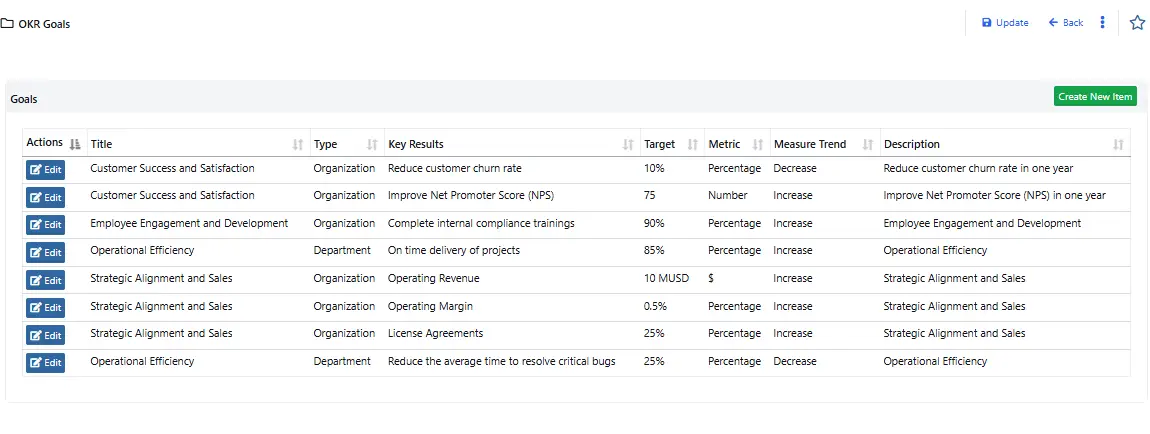Image resolution: width=1150 pixels, height=434 pixels.
Task: Select the Operating Margin key result cell
Action: click(430, 306)
